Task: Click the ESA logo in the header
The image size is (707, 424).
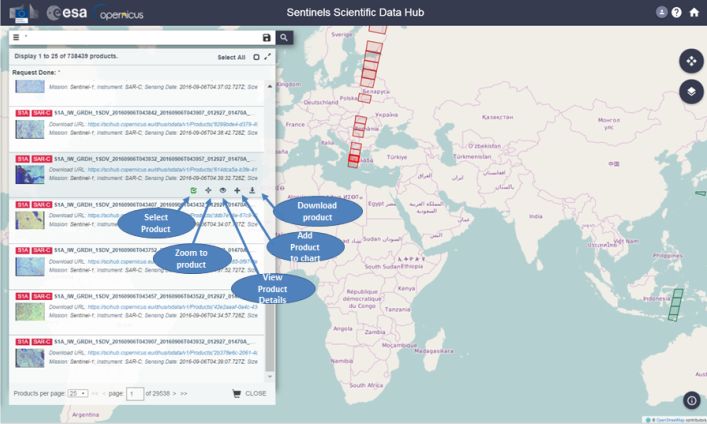Action: pos(67,13)
